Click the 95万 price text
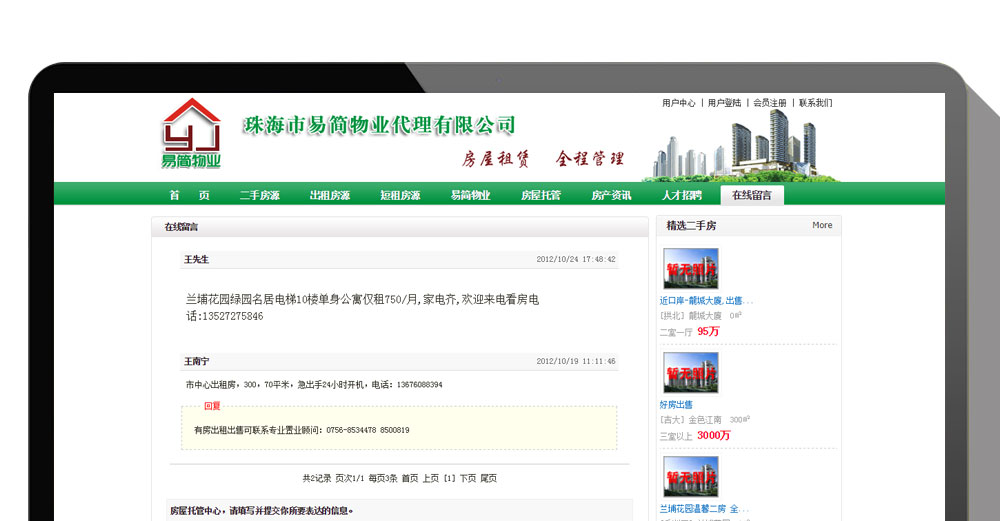 [x=708, y=332]
